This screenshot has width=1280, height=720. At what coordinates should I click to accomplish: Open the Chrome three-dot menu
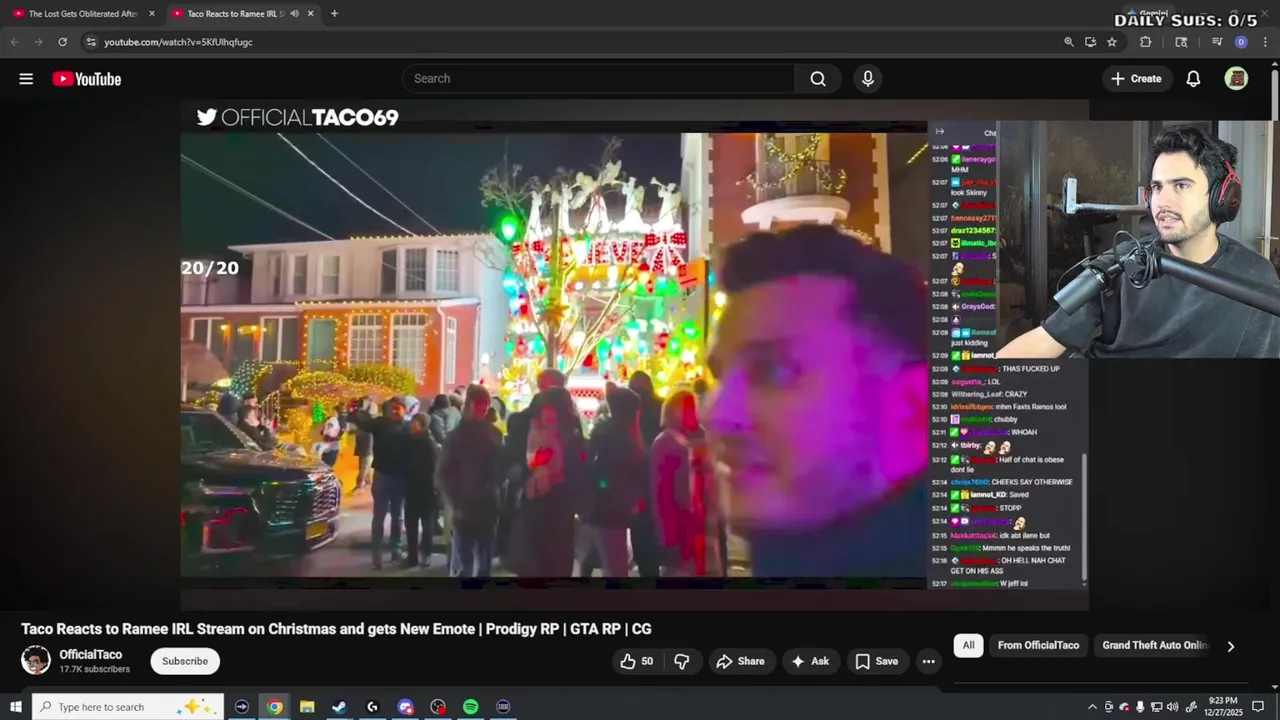(1265, 42)
